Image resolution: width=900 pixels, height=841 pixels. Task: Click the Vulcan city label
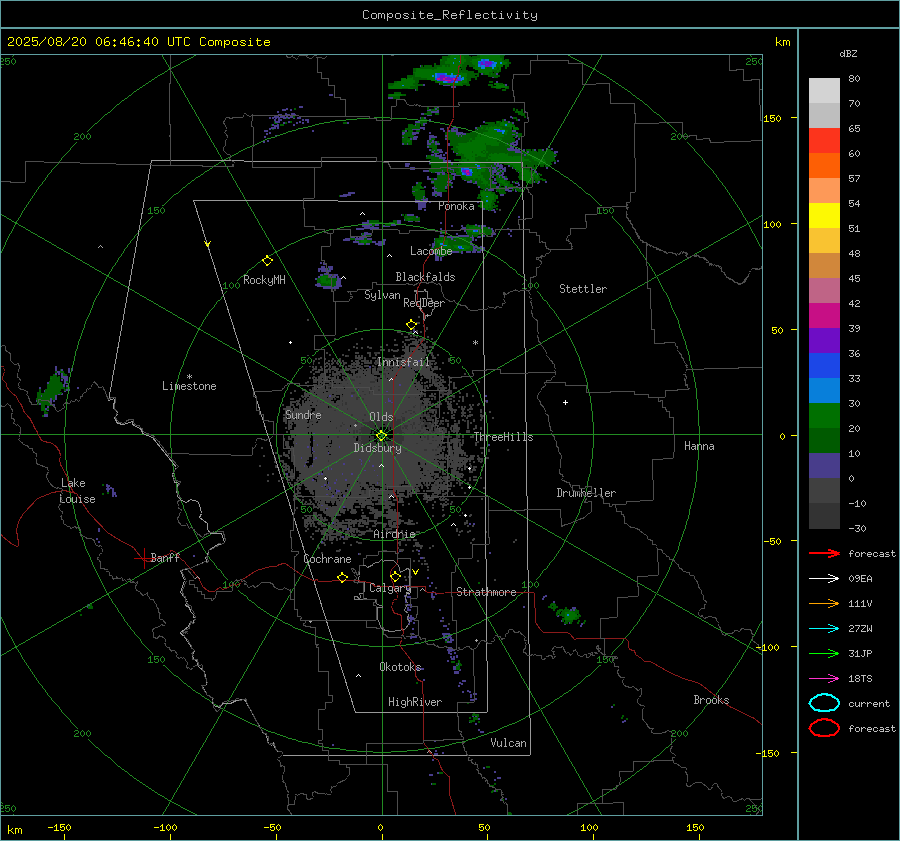tap(508, 743)
